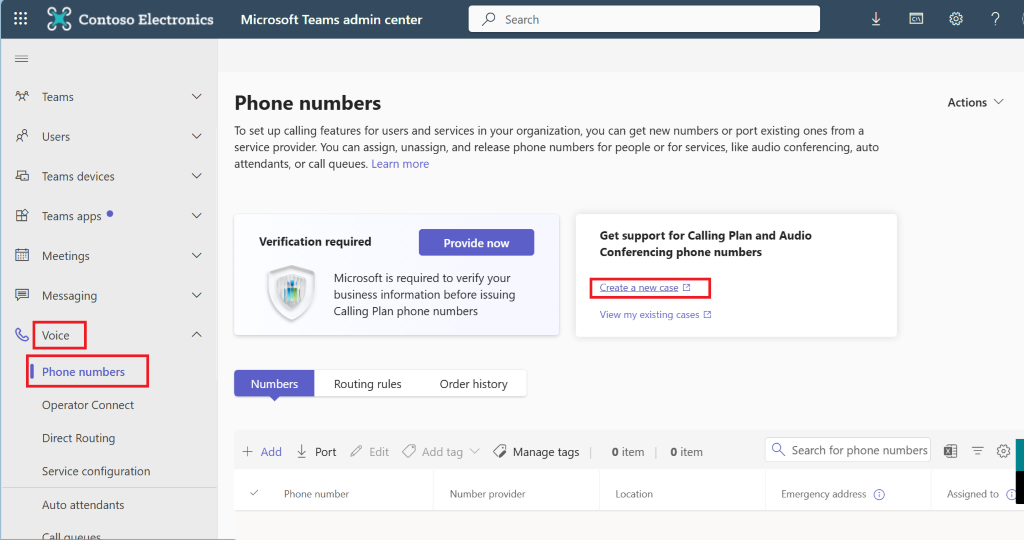Select the Numbers tab

click(x=274, y=384)
